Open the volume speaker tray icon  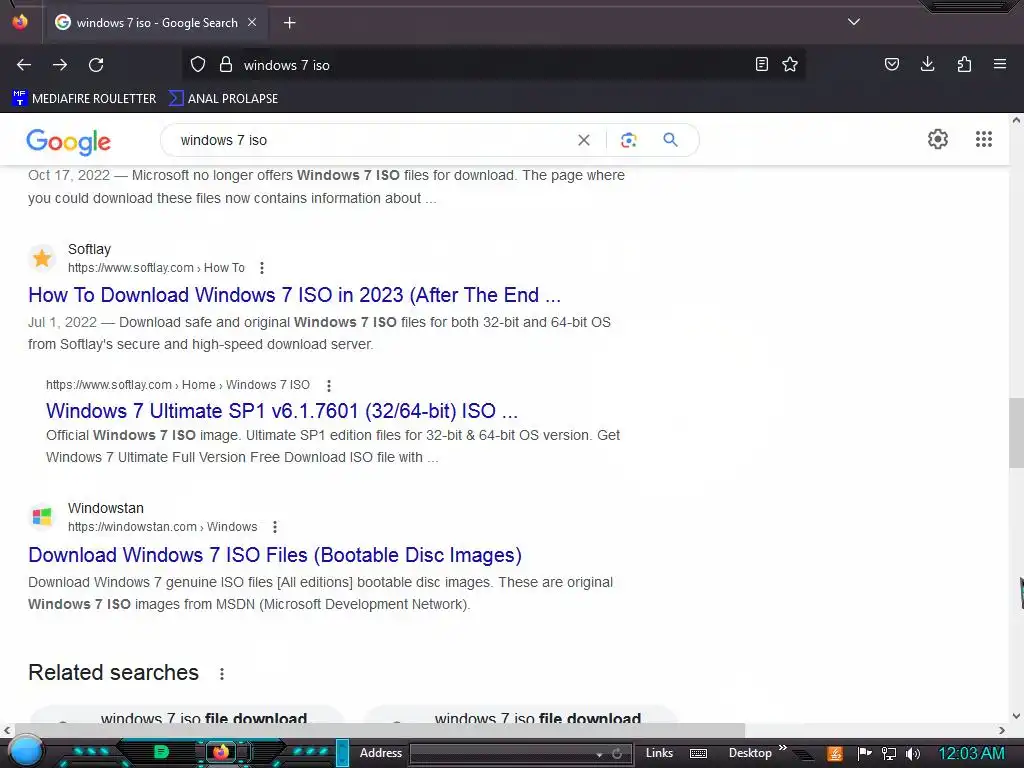click(x=913, y=754)
